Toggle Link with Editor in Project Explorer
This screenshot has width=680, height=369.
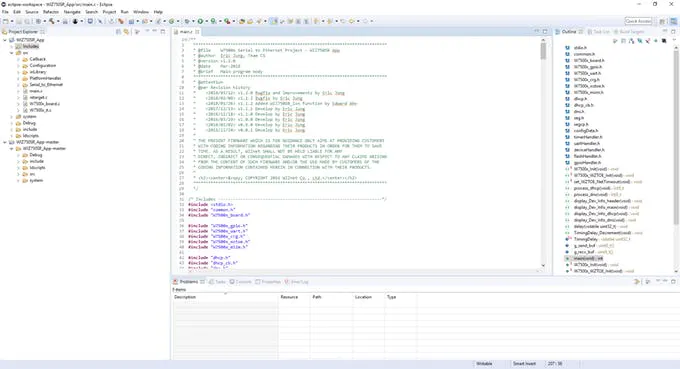126,32
